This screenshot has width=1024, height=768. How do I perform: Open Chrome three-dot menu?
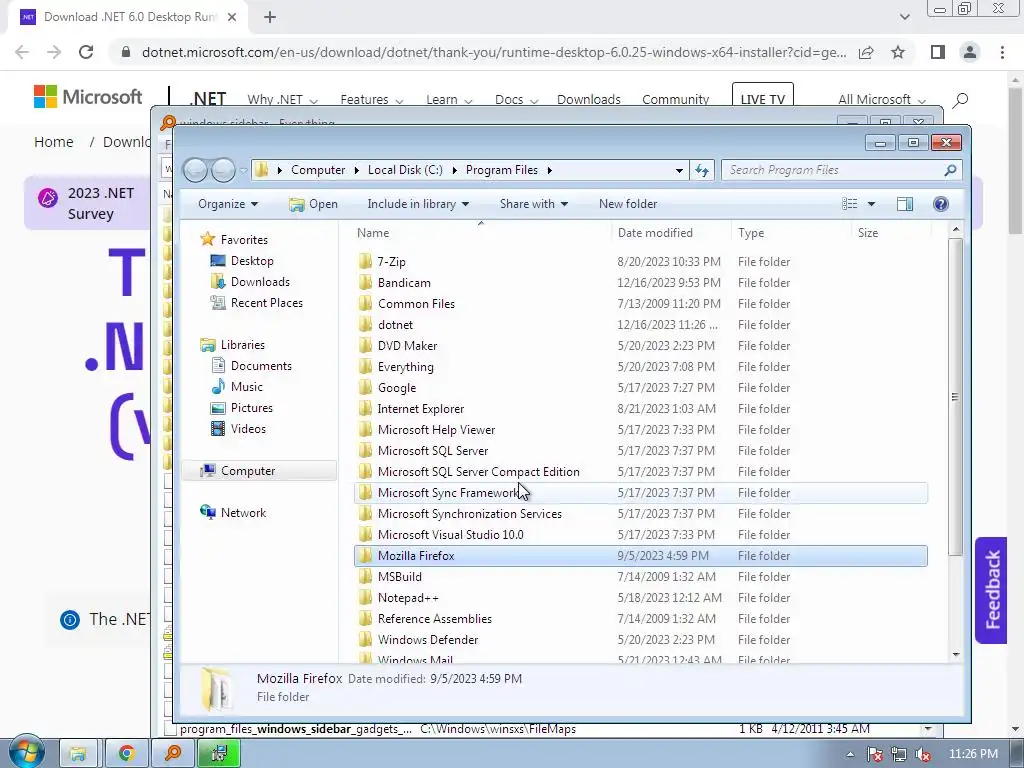pos(1002,52)
